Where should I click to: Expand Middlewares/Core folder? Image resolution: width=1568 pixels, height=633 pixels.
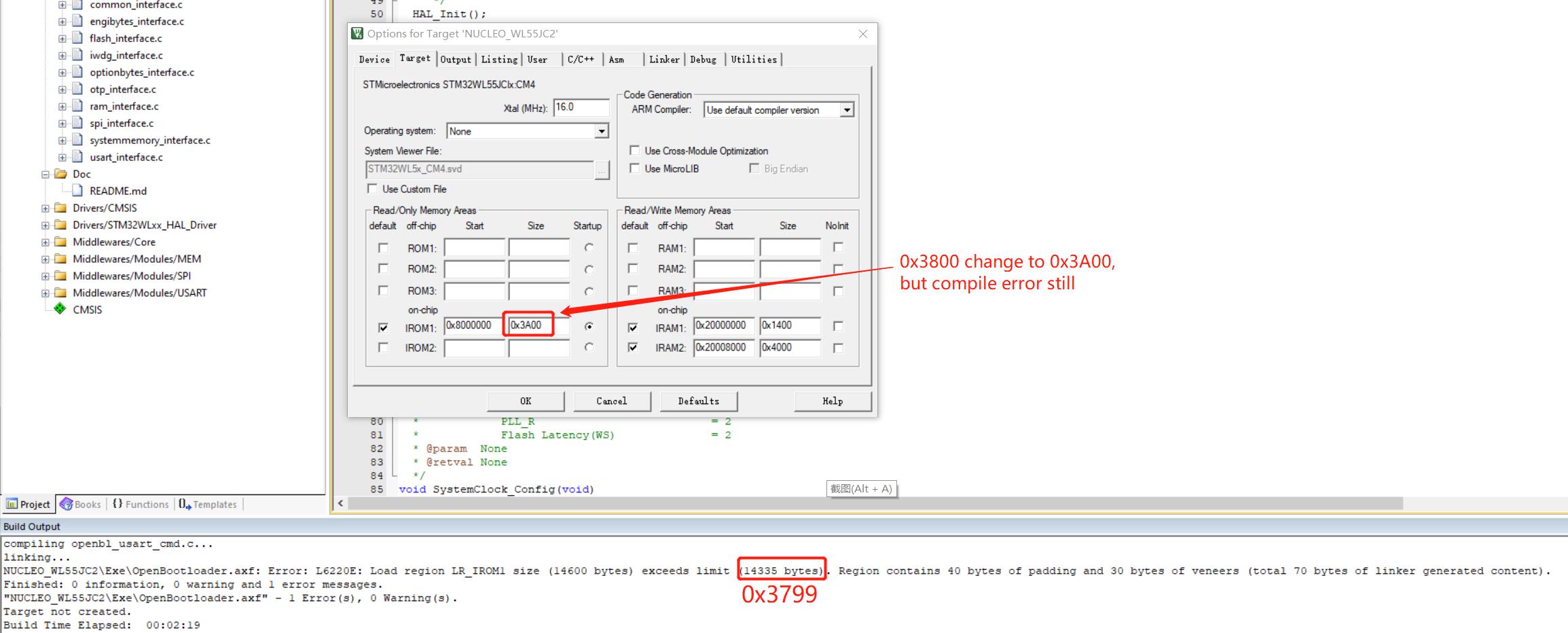[45, 242]
